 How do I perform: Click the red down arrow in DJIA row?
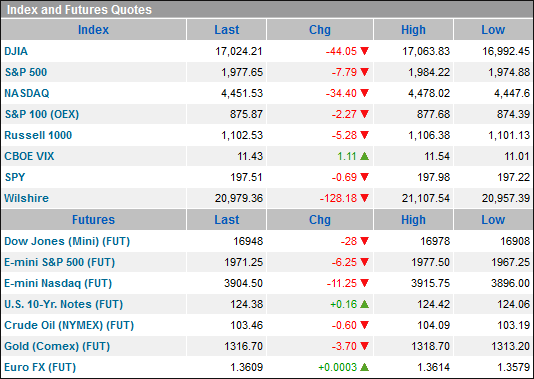click(x=364, y=51)
